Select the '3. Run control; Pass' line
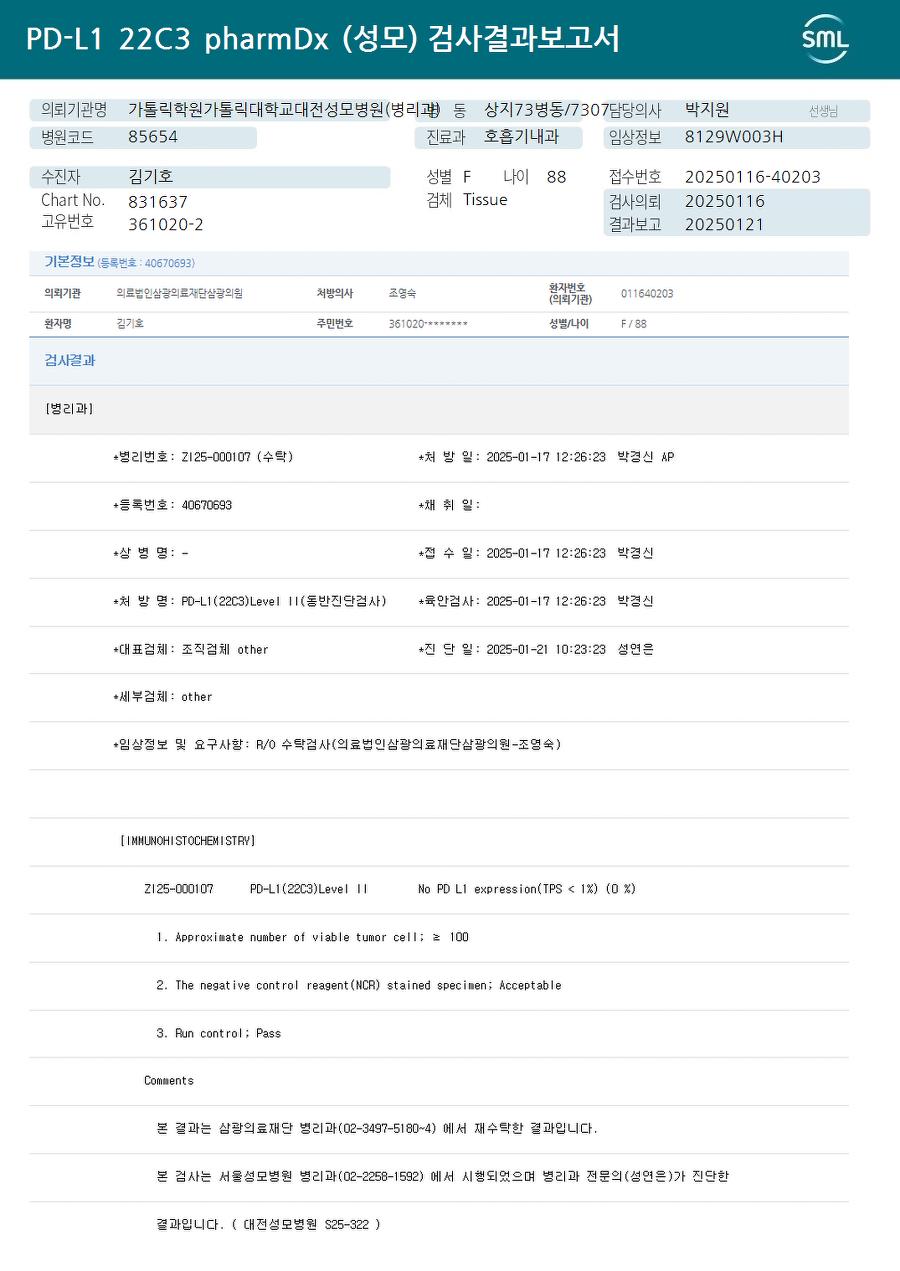Viewport: 900px width, 1271px height. [x=218, y=1033]
